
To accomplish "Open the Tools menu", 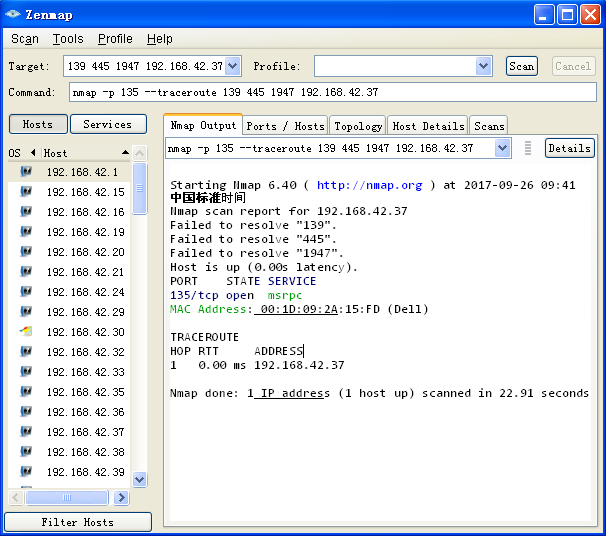I will coord(68,39).
